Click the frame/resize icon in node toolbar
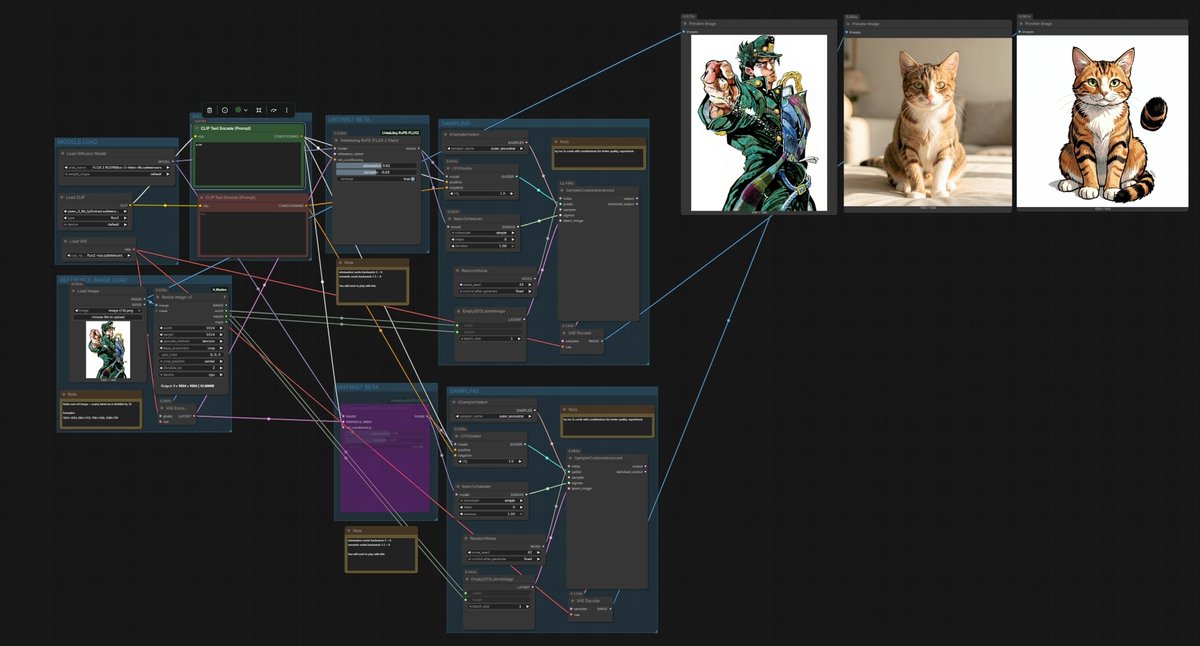 click(258, 110)
